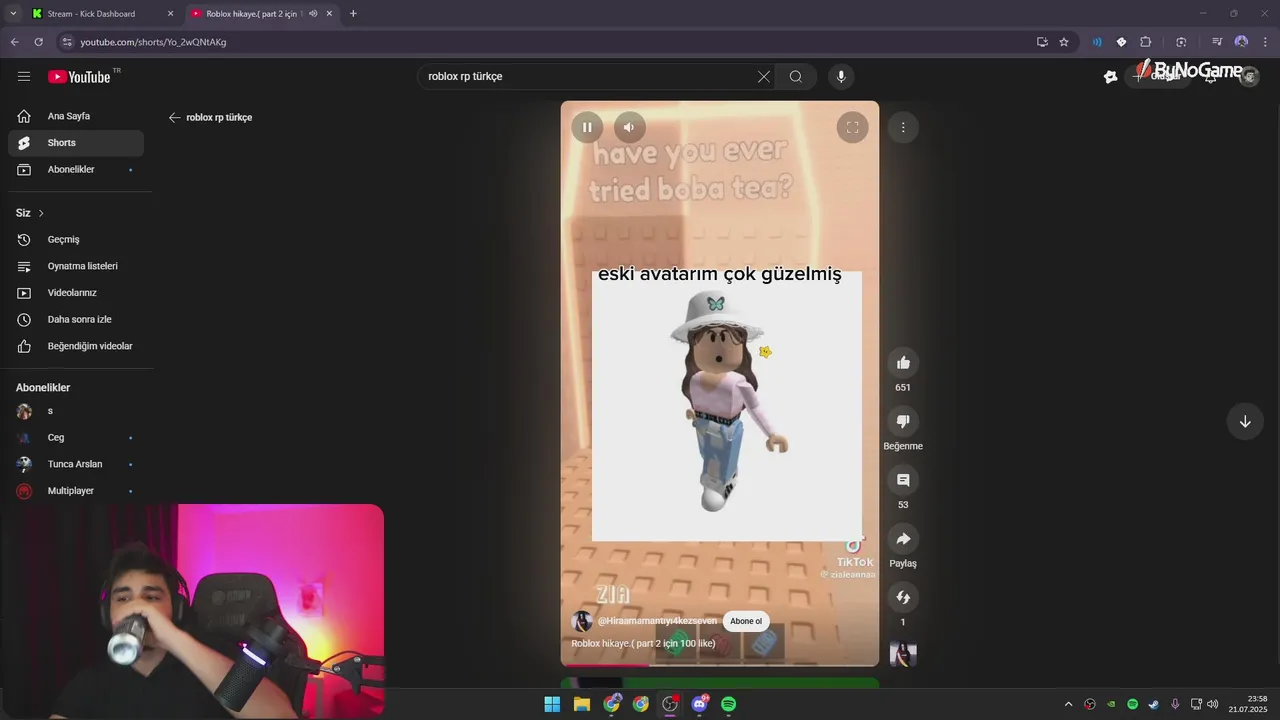Image resolution: width=1280 pixels, height=720 pixels.
Task: Open a new browser tab
Action: (x=353, y=14)
